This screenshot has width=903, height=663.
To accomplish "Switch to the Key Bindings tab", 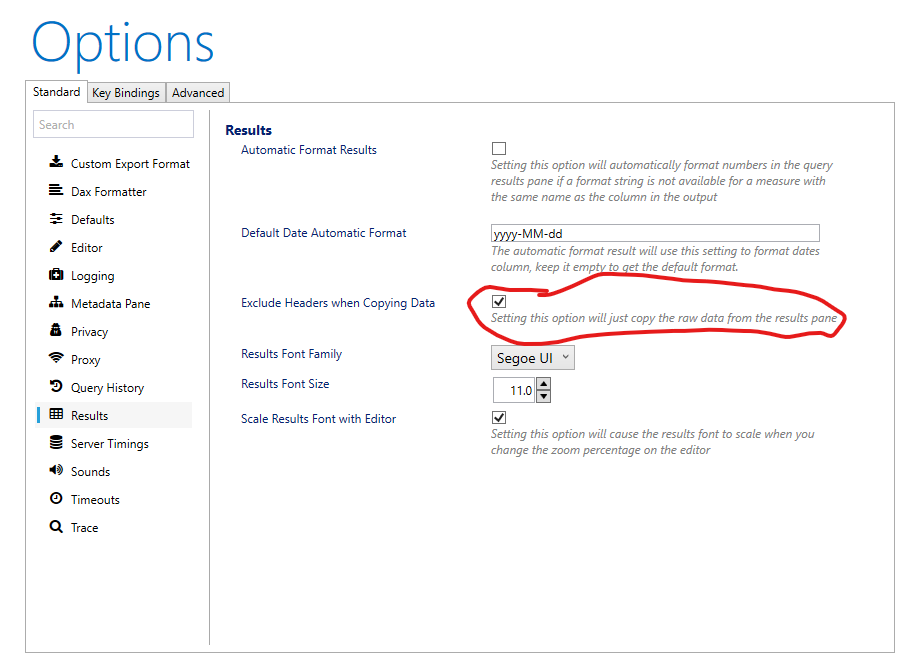I will [125, 92].
